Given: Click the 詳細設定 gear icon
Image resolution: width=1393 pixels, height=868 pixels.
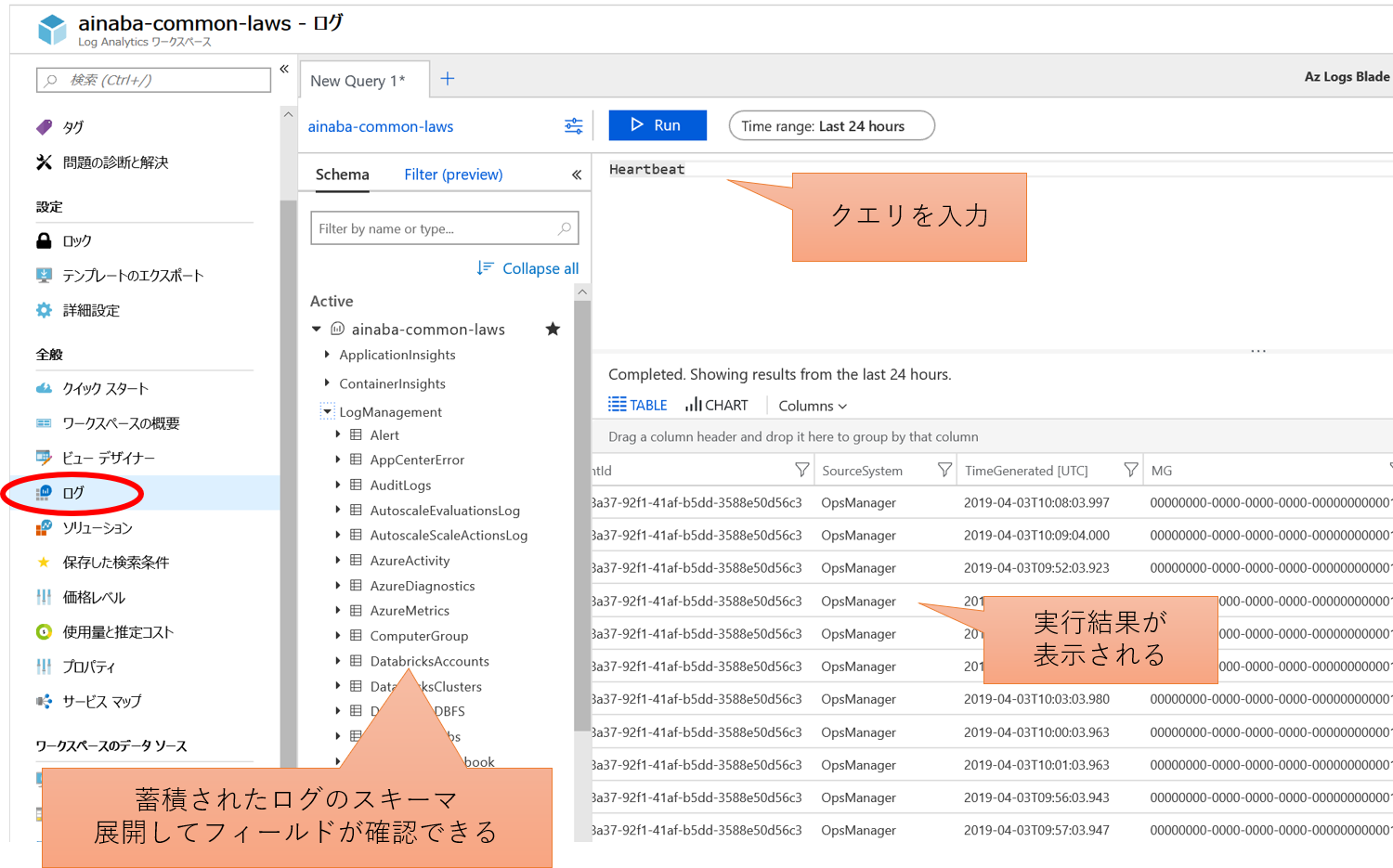Looking at the screenshot, I should point(44,310).
